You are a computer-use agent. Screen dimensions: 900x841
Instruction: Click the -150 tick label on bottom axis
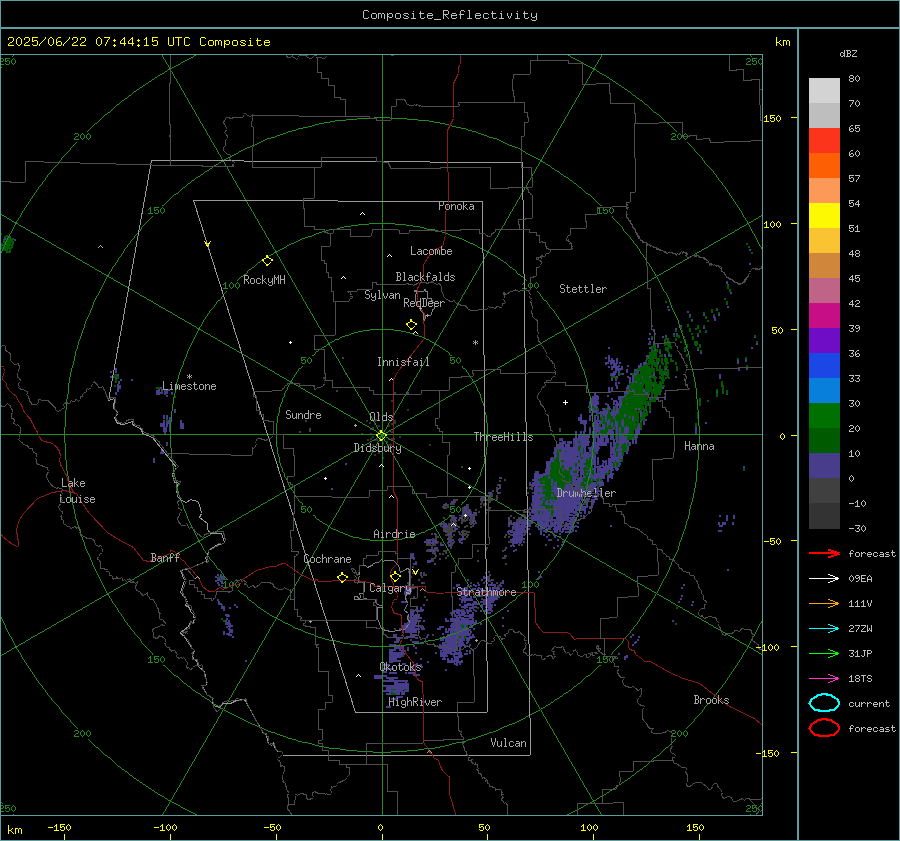[59, 827]
